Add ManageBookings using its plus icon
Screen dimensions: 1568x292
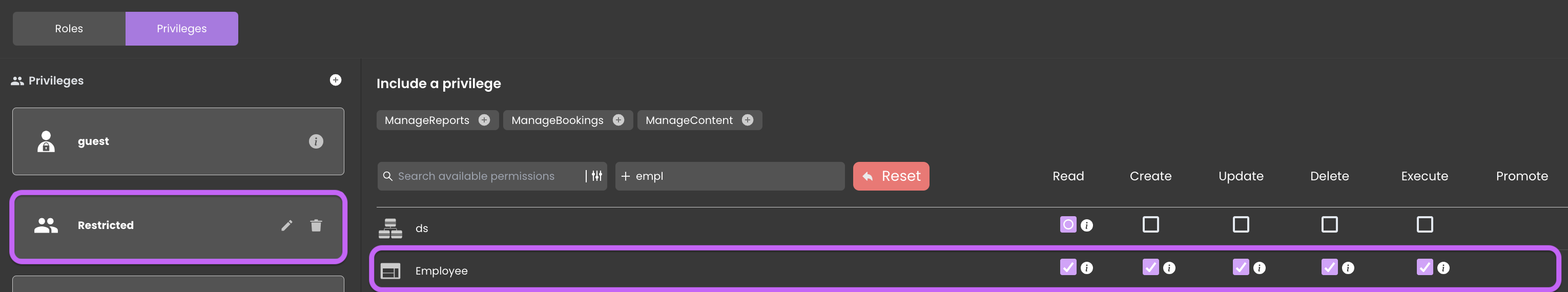[x=618, y=120]
